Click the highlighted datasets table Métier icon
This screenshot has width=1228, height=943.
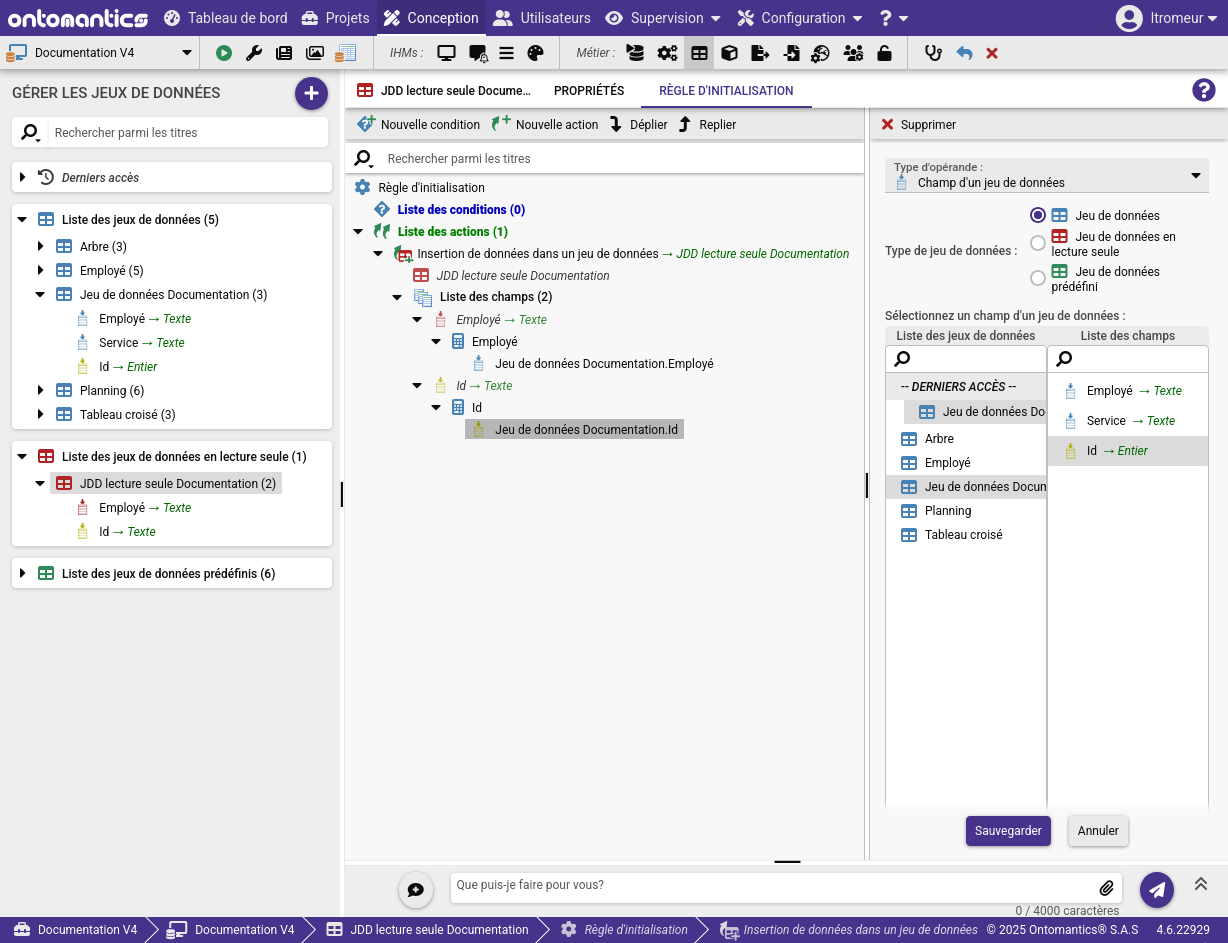[699, 53]
